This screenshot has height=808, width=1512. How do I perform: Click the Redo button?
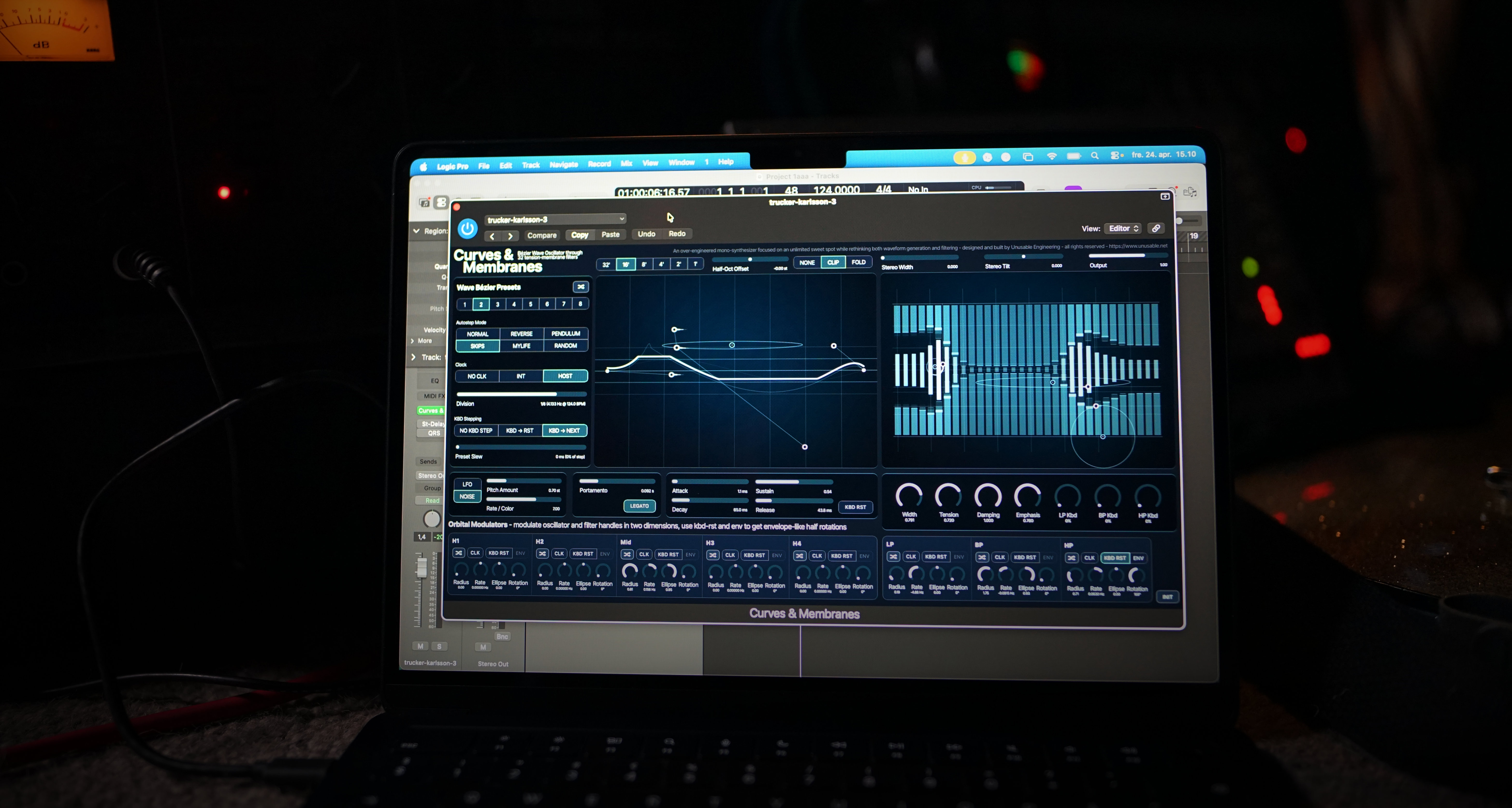tap(677, 234)
